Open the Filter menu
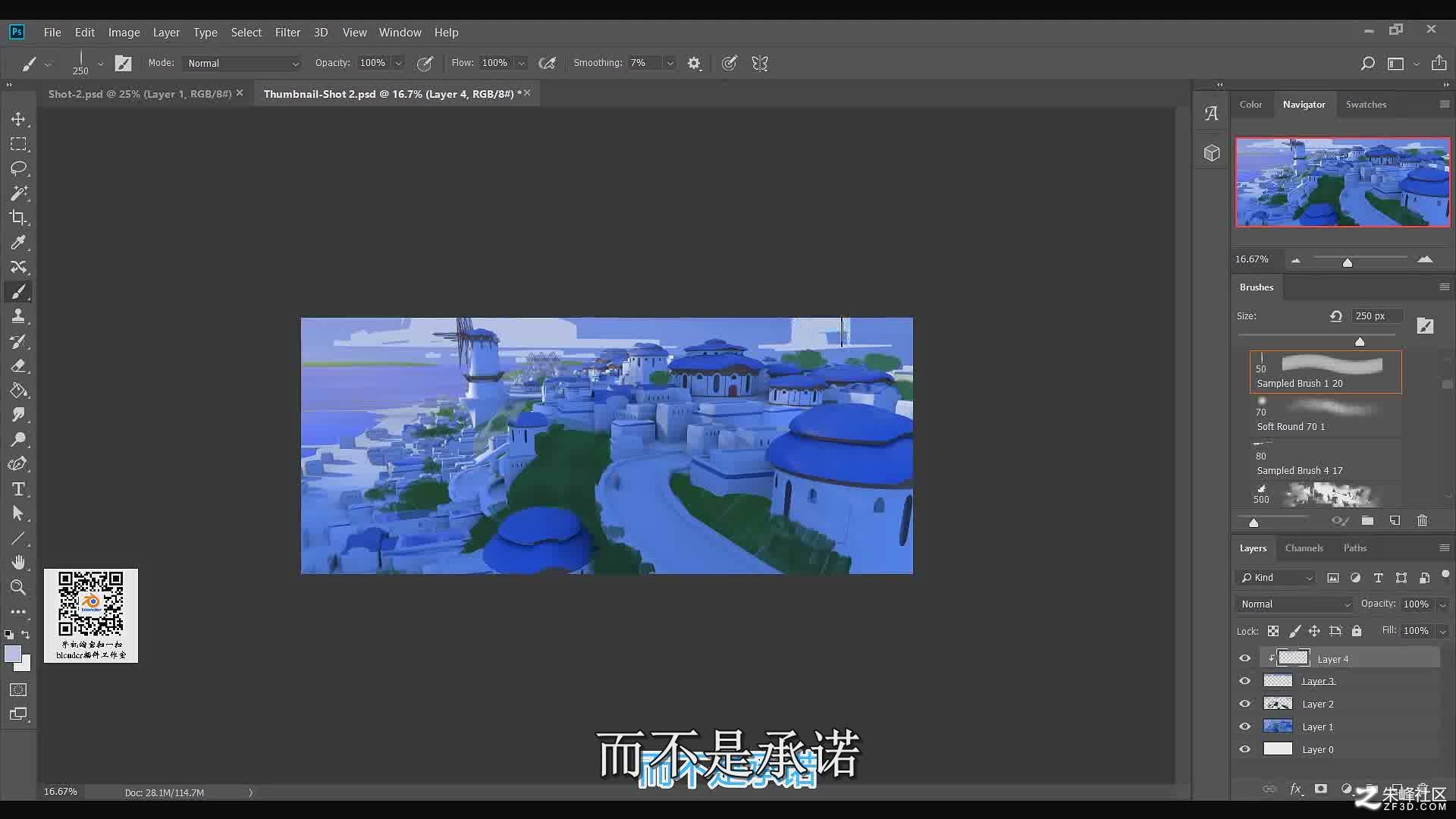Viewport: 1456px width, 819px height. pos(287,33)
